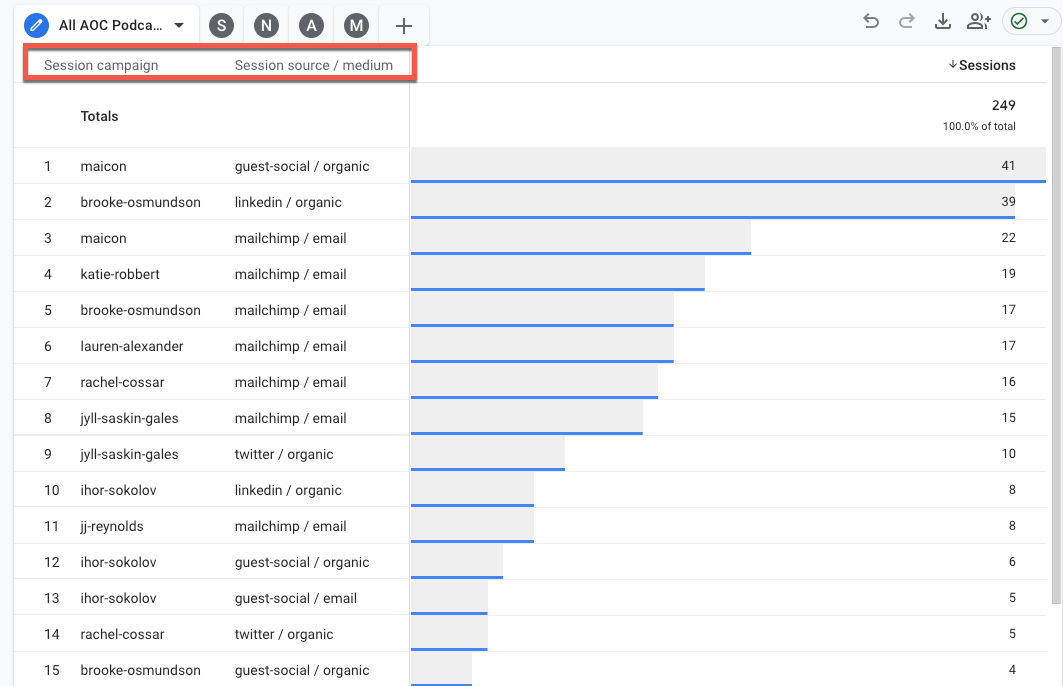1063x686 pixels.
Task: Add a new tab with plus icon
Action: pyautogui.click(x=403, y=26)
